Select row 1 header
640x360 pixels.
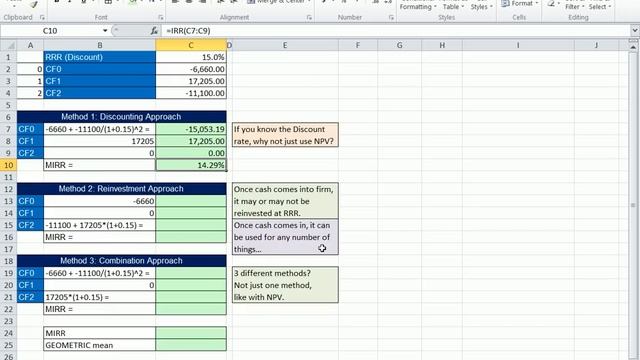pos(8,57)
